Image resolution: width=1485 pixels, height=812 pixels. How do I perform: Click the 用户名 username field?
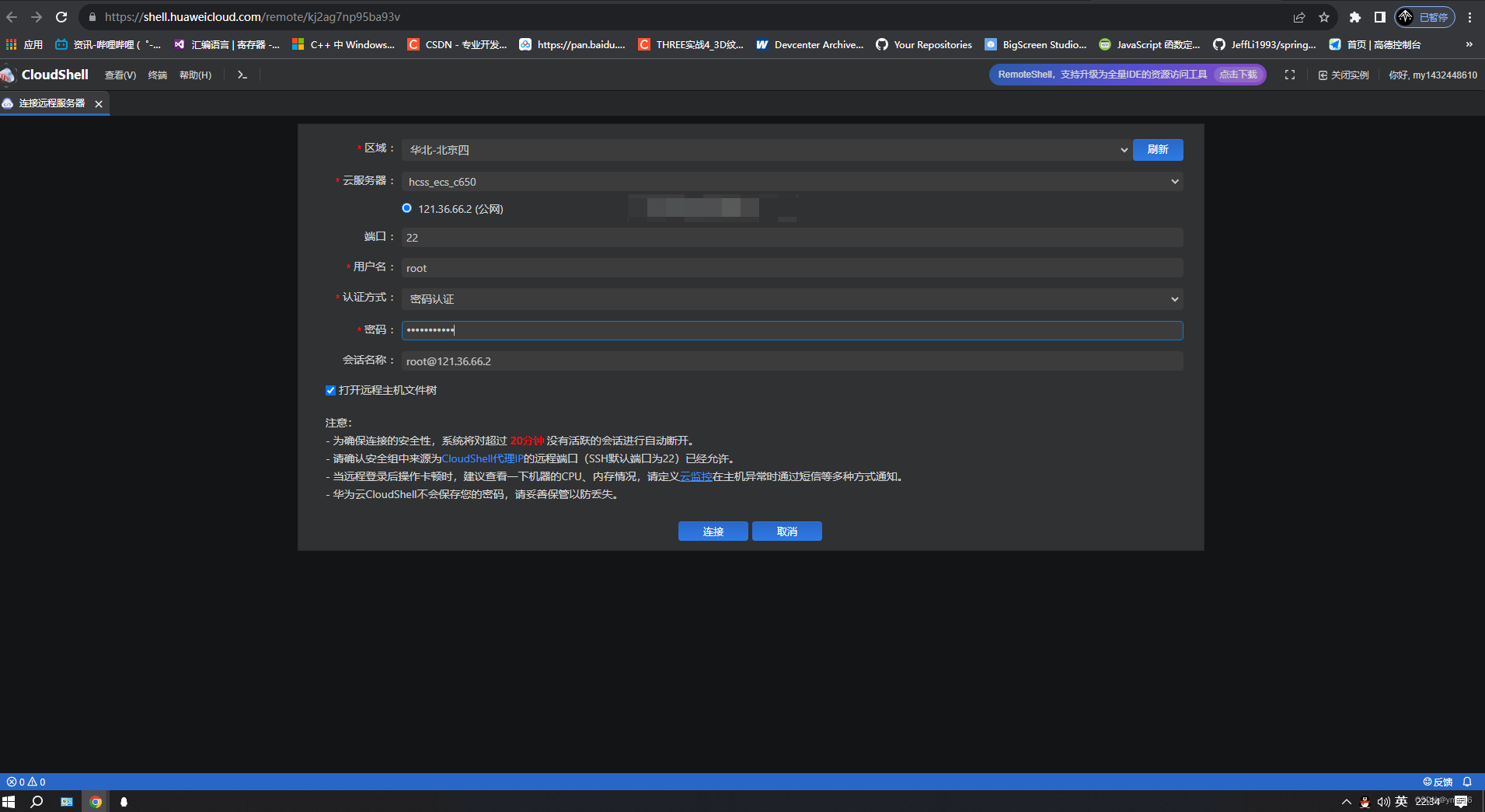point(793,268)
